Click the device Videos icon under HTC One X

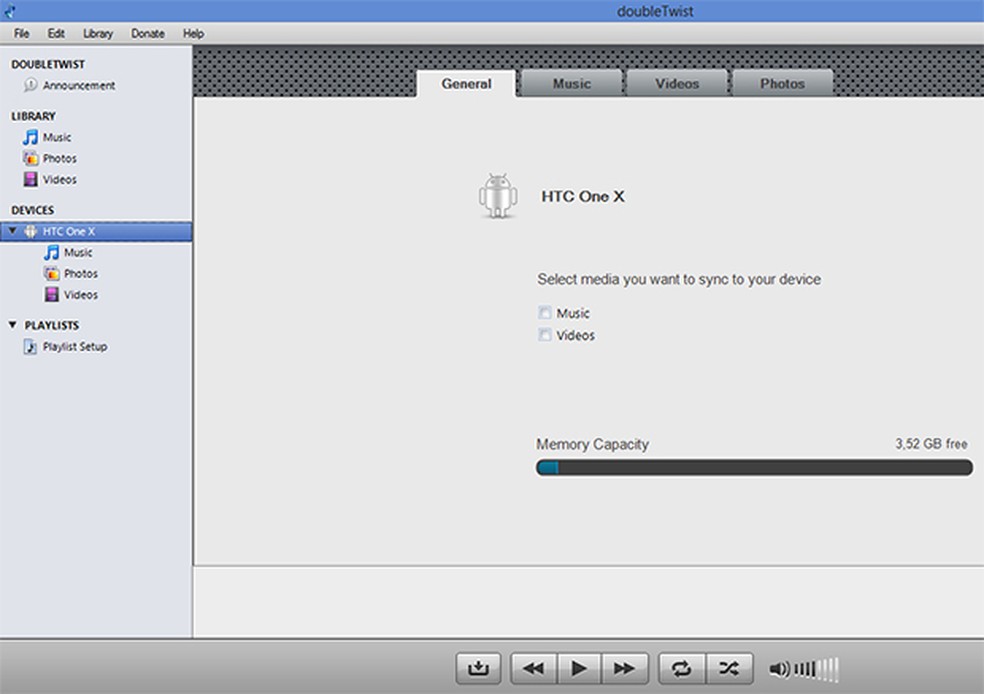51,294
